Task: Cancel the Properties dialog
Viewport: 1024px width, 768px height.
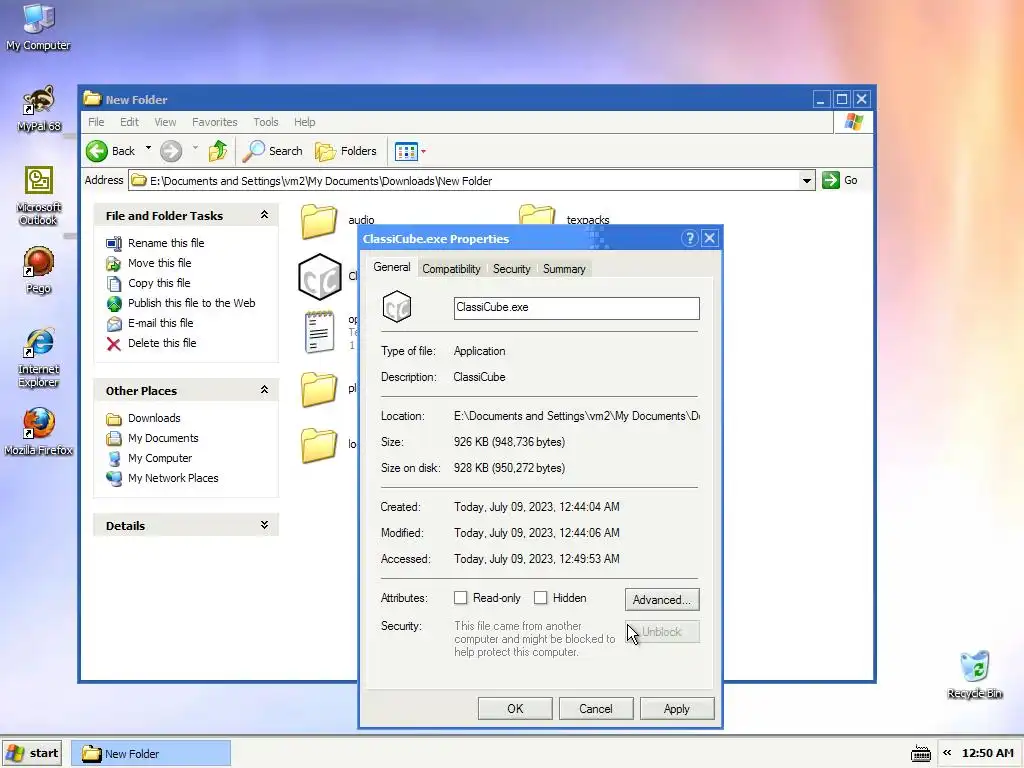Action: pos(596,709)
